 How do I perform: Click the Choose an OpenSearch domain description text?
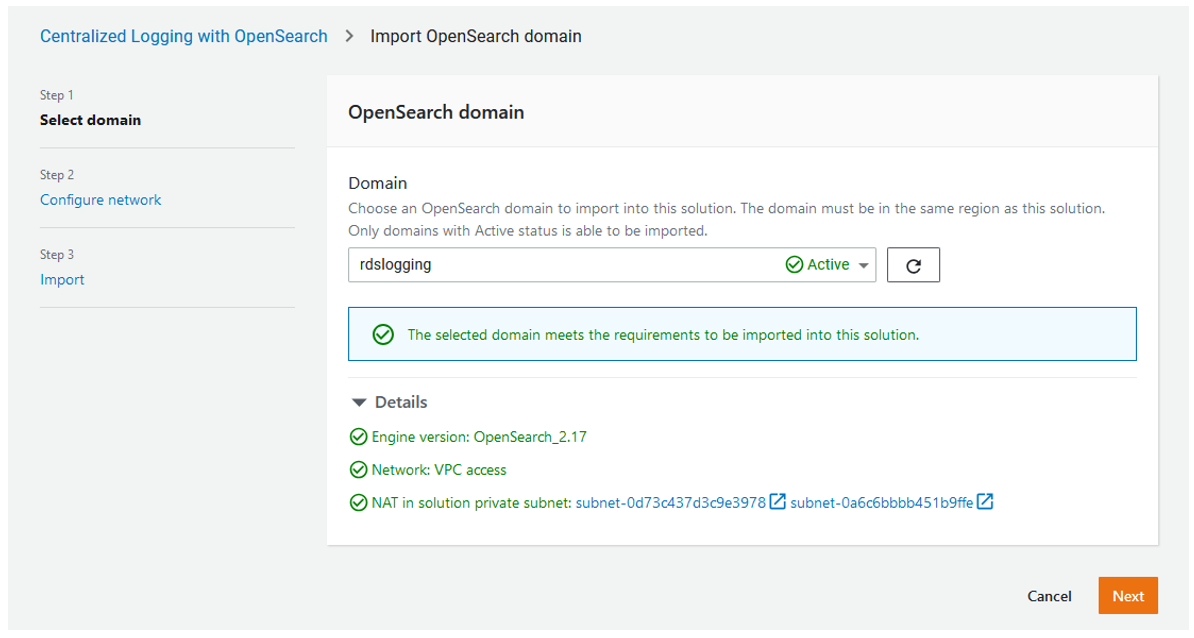pyautogui.click(x=726, y=219)
